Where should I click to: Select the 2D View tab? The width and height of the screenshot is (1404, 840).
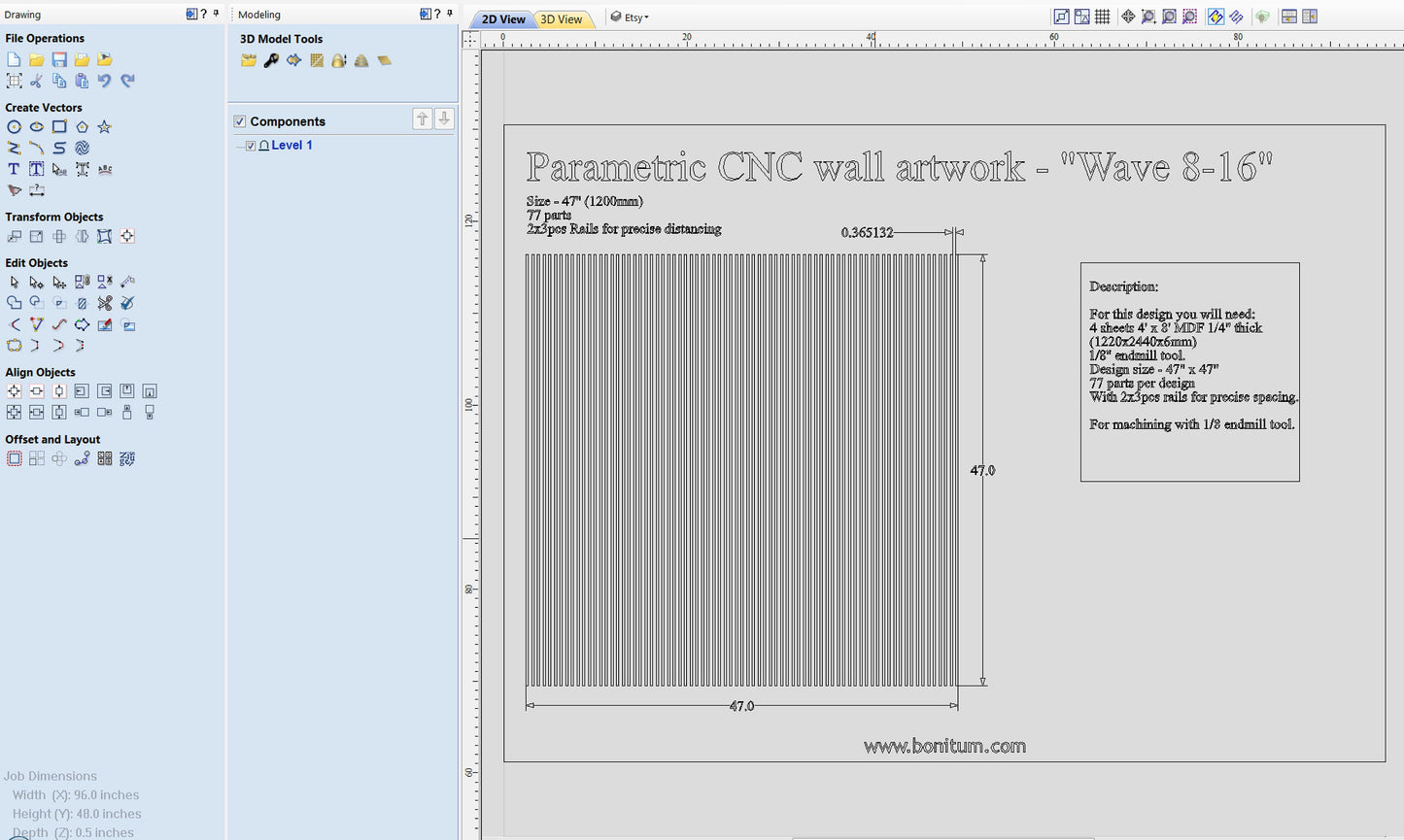[x=502, y=17]
